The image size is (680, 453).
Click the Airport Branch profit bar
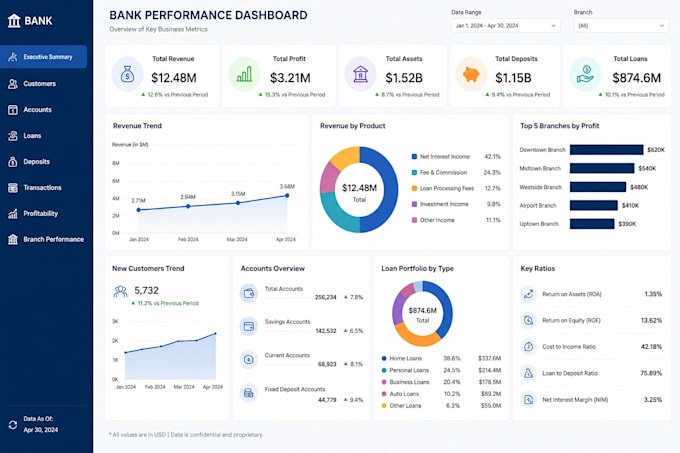594,205
